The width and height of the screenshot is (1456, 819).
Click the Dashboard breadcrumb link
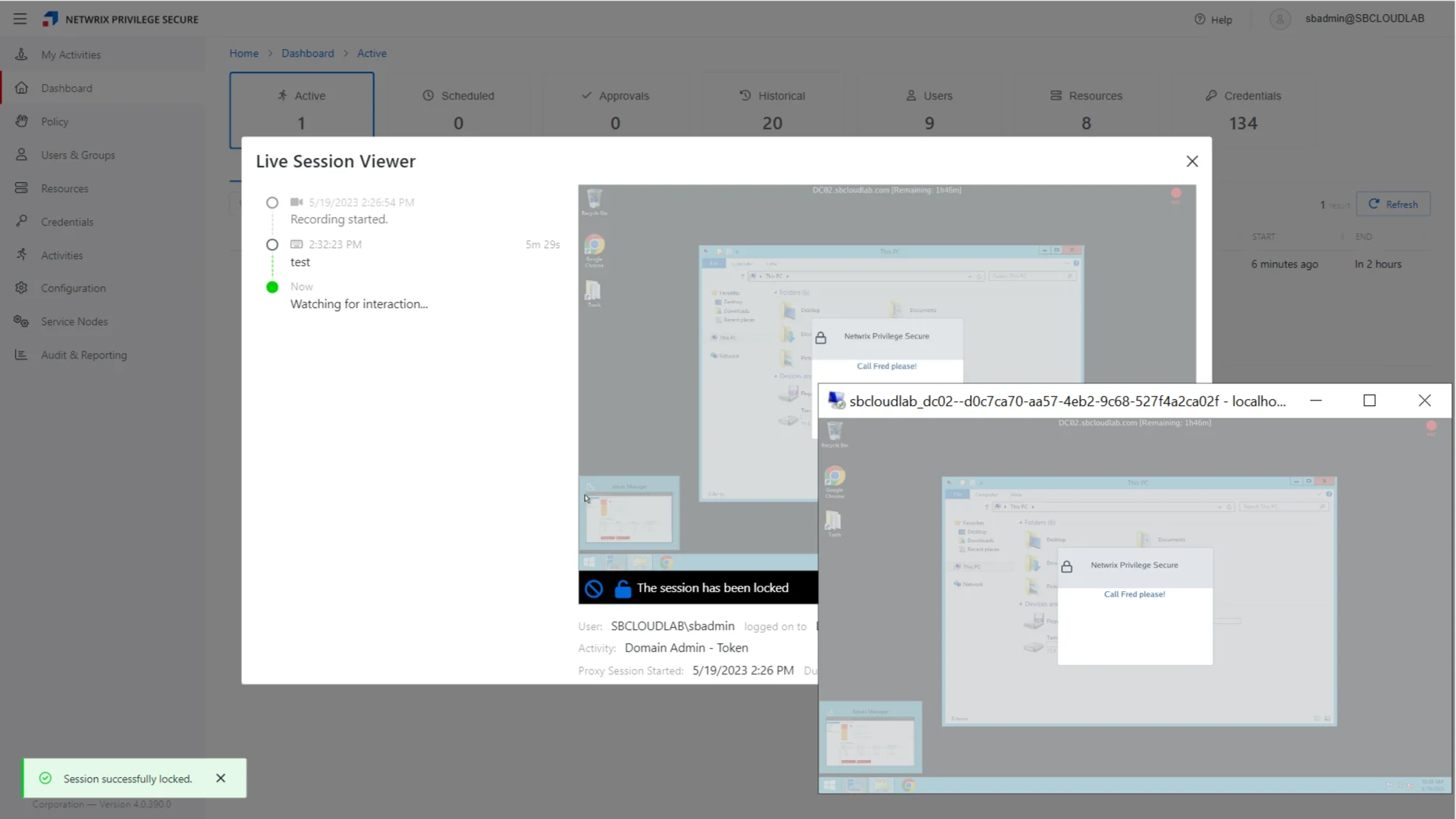(x=307, y=53)
